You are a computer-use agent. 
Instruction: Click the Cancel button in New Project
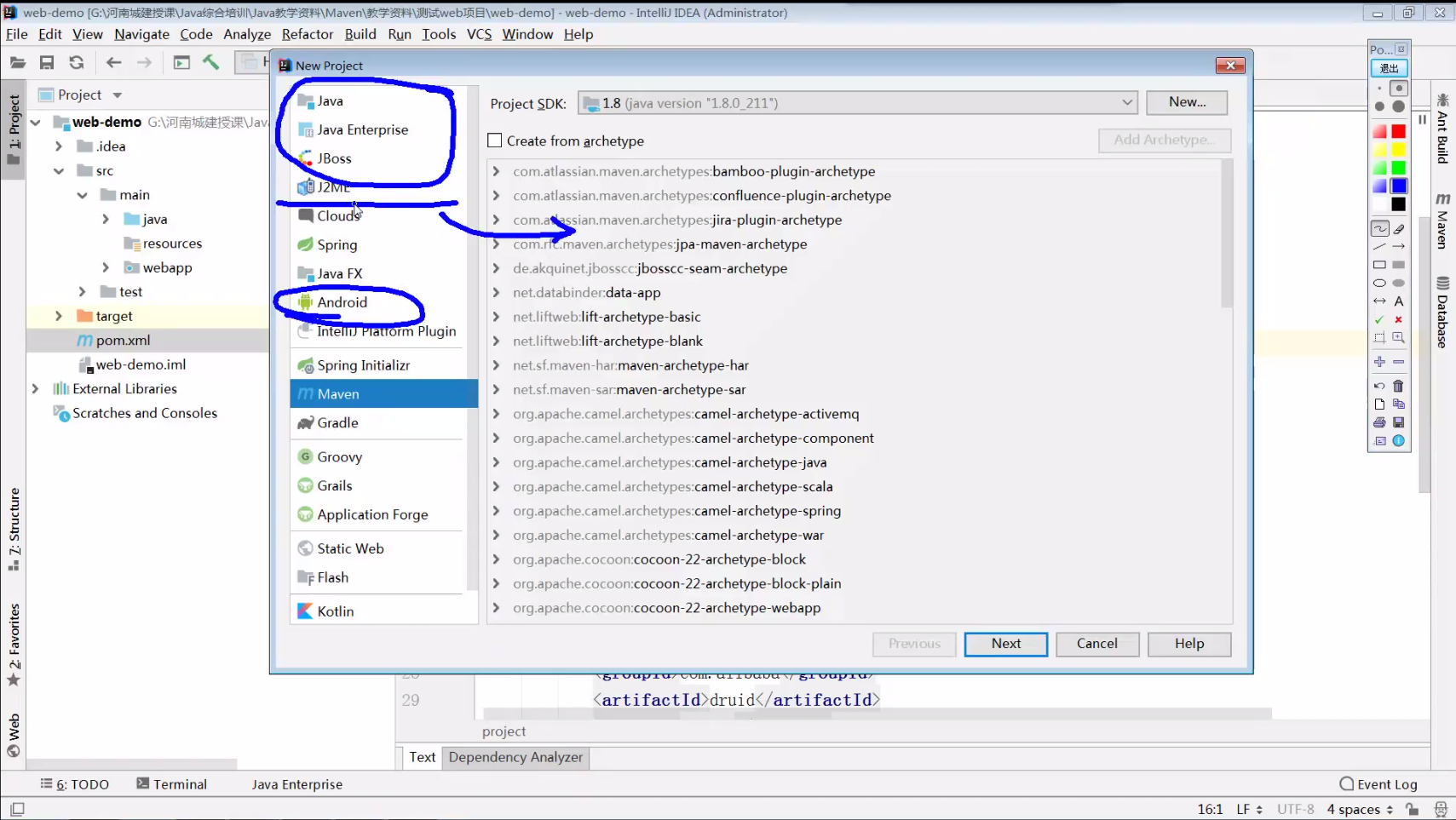(x=1097, y=644)
